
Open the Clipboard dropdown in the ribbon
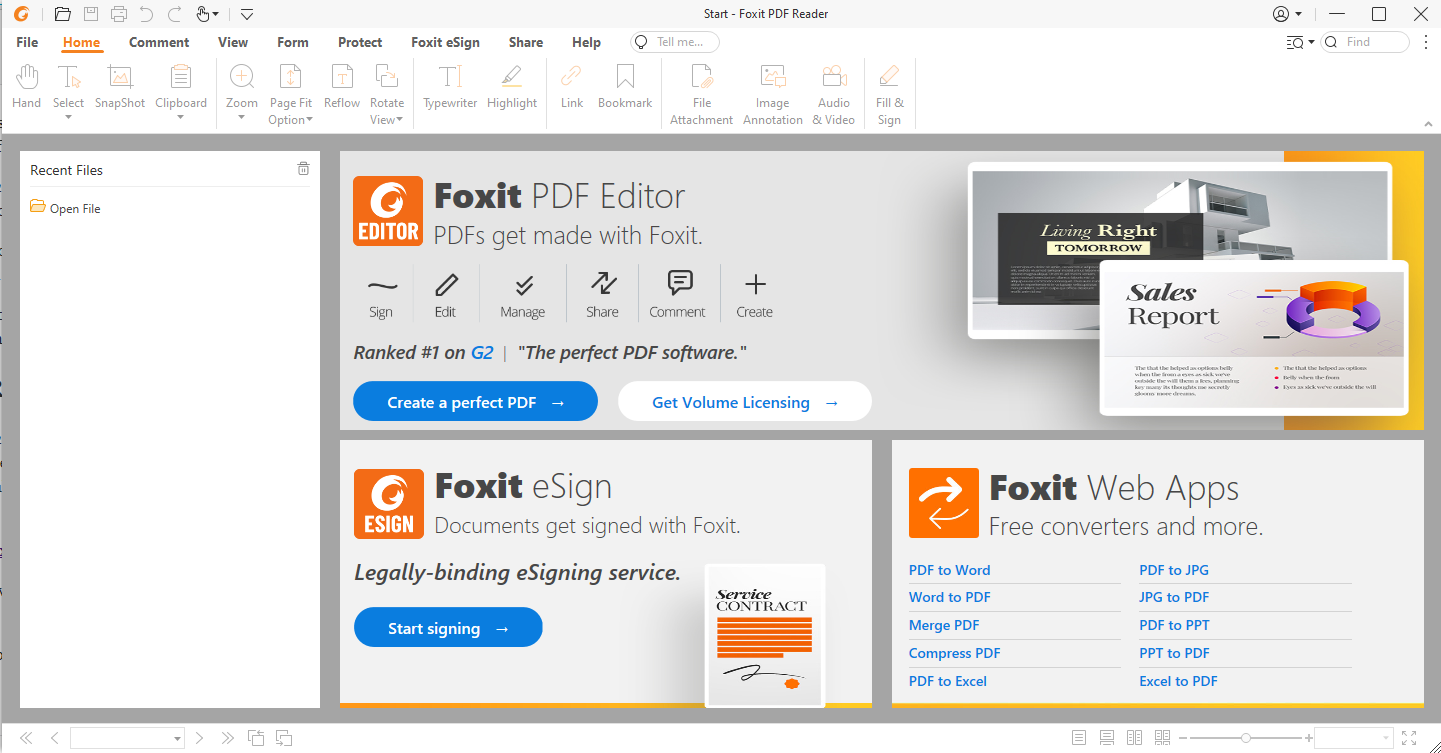181,118
